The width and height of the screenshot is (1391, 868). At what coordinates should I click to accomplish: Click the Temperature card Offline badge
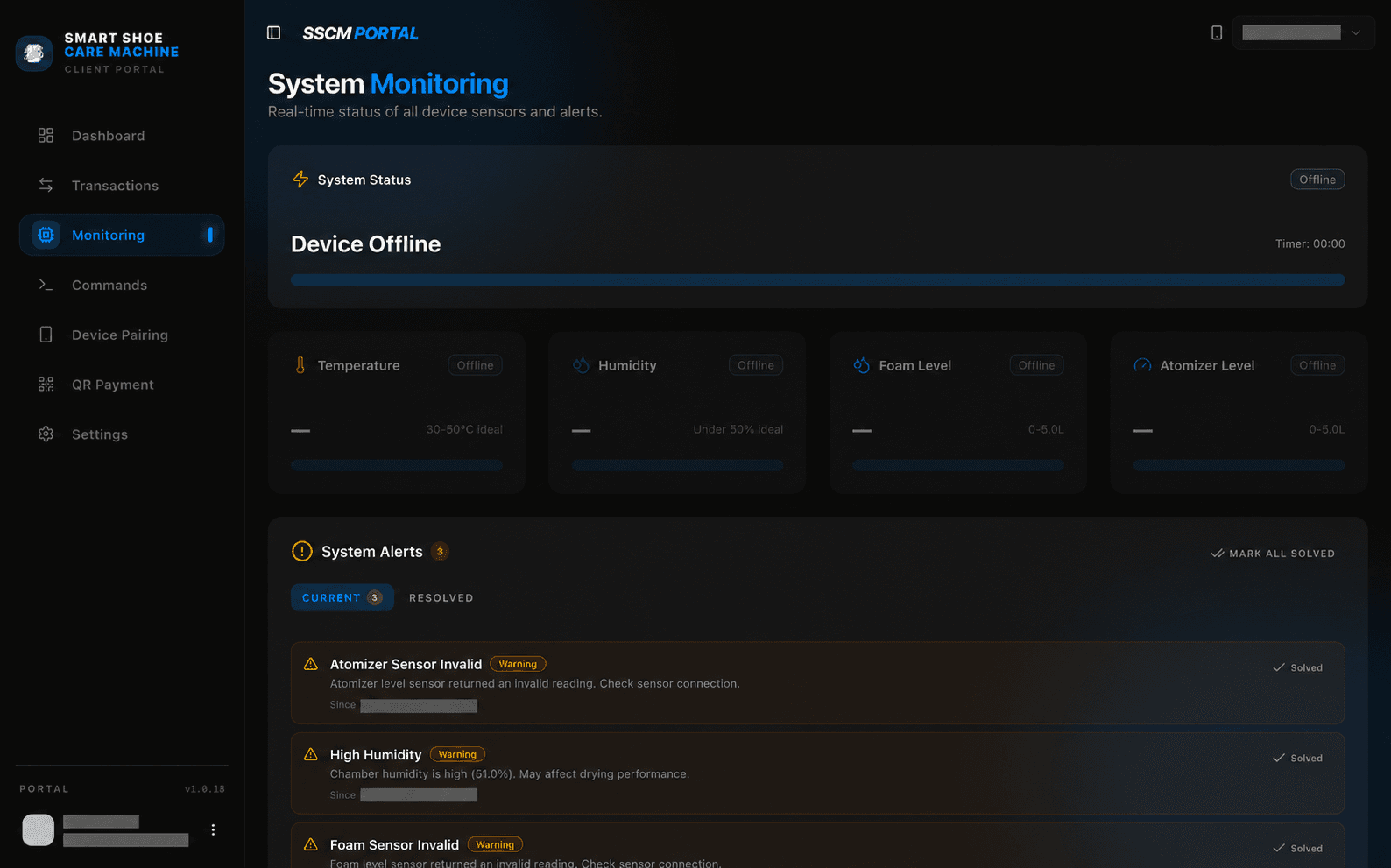[x=475, y=365]
